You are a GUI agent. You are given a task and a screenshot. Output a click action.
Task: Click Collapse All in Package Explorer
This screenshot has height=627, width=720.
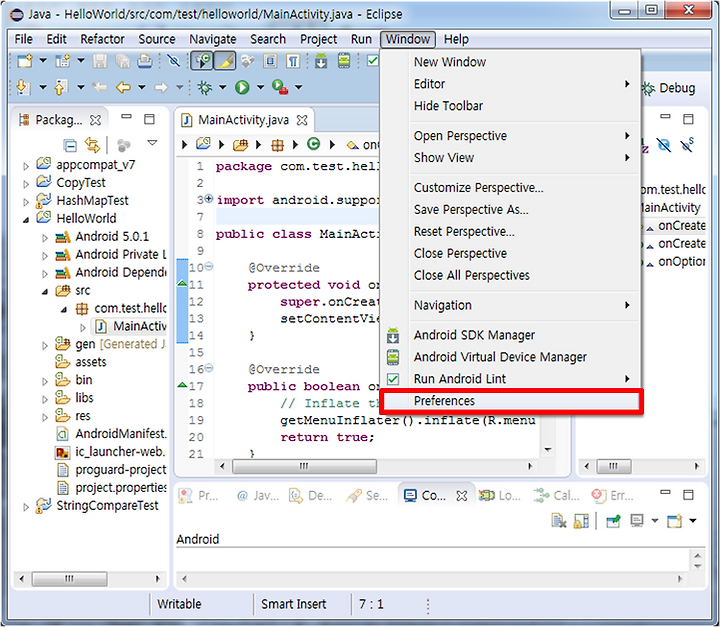pyautogui.click(x=70, y=146)
